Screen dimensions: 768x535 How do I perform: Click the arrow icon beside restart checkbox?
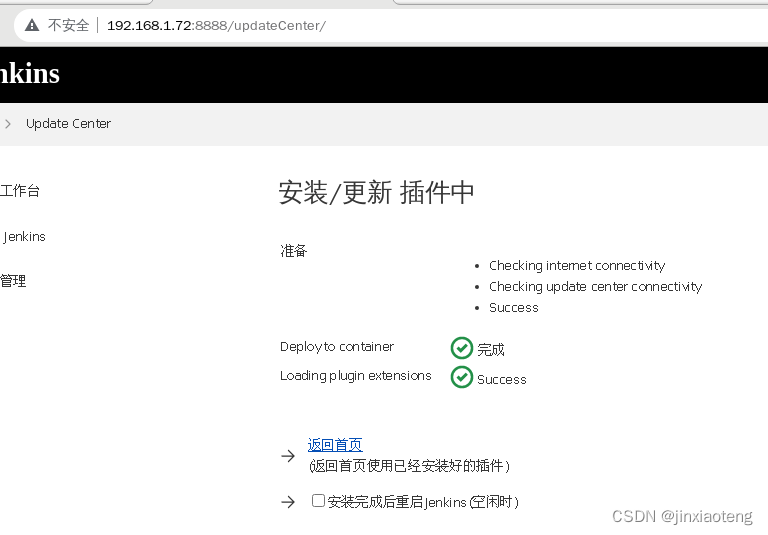288,502
